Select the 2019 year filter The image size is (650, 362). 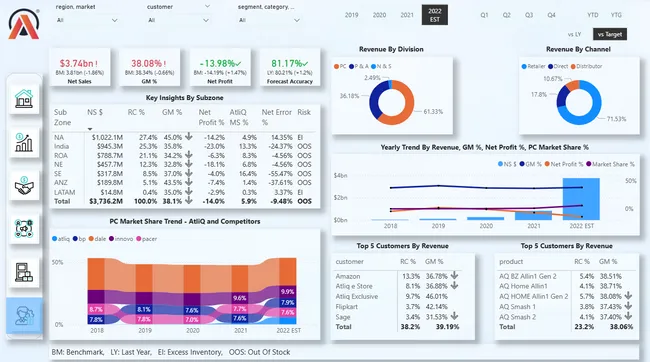(352, 15)
